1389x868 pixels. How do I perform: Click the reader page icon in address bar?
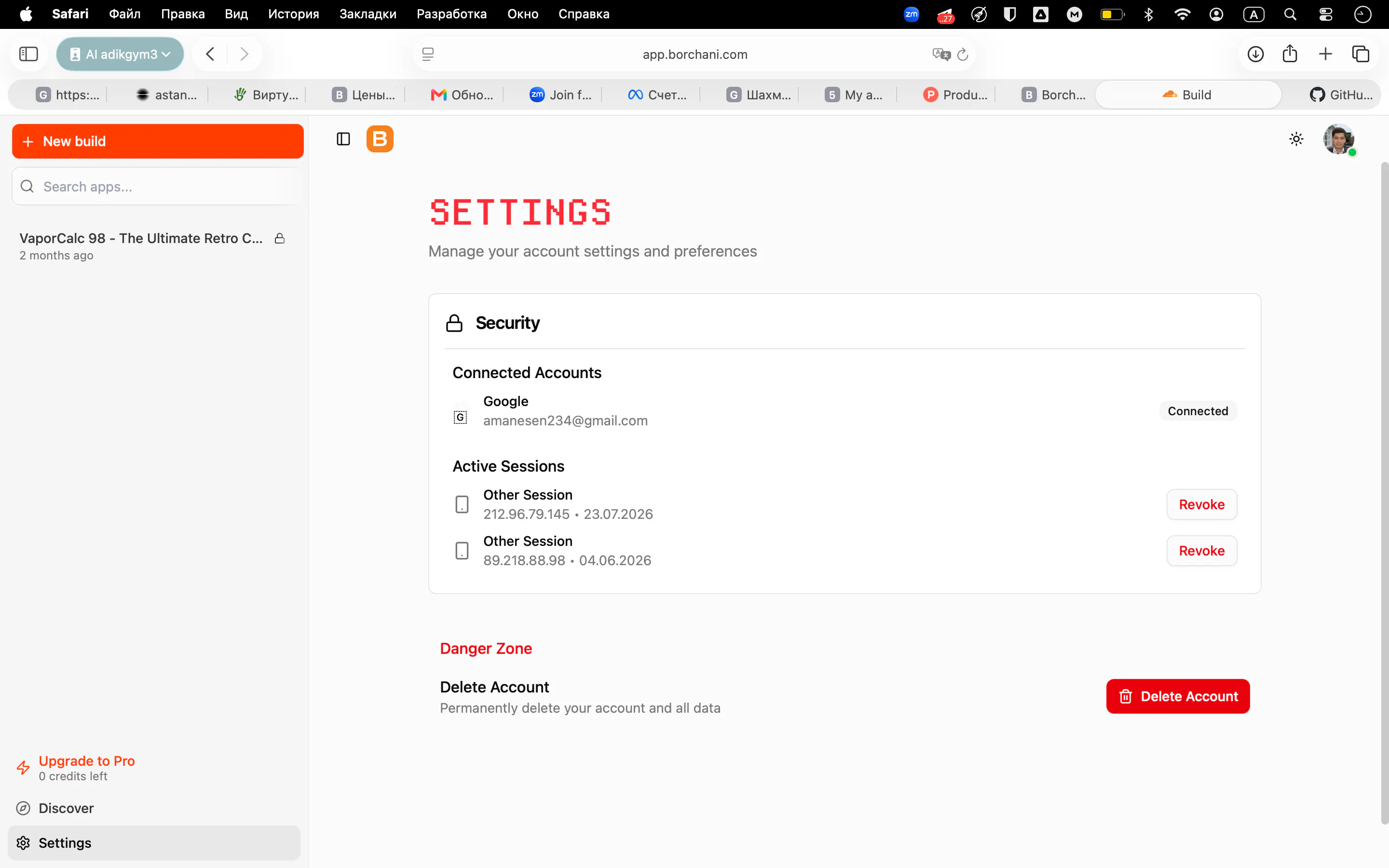pos(428,54)
